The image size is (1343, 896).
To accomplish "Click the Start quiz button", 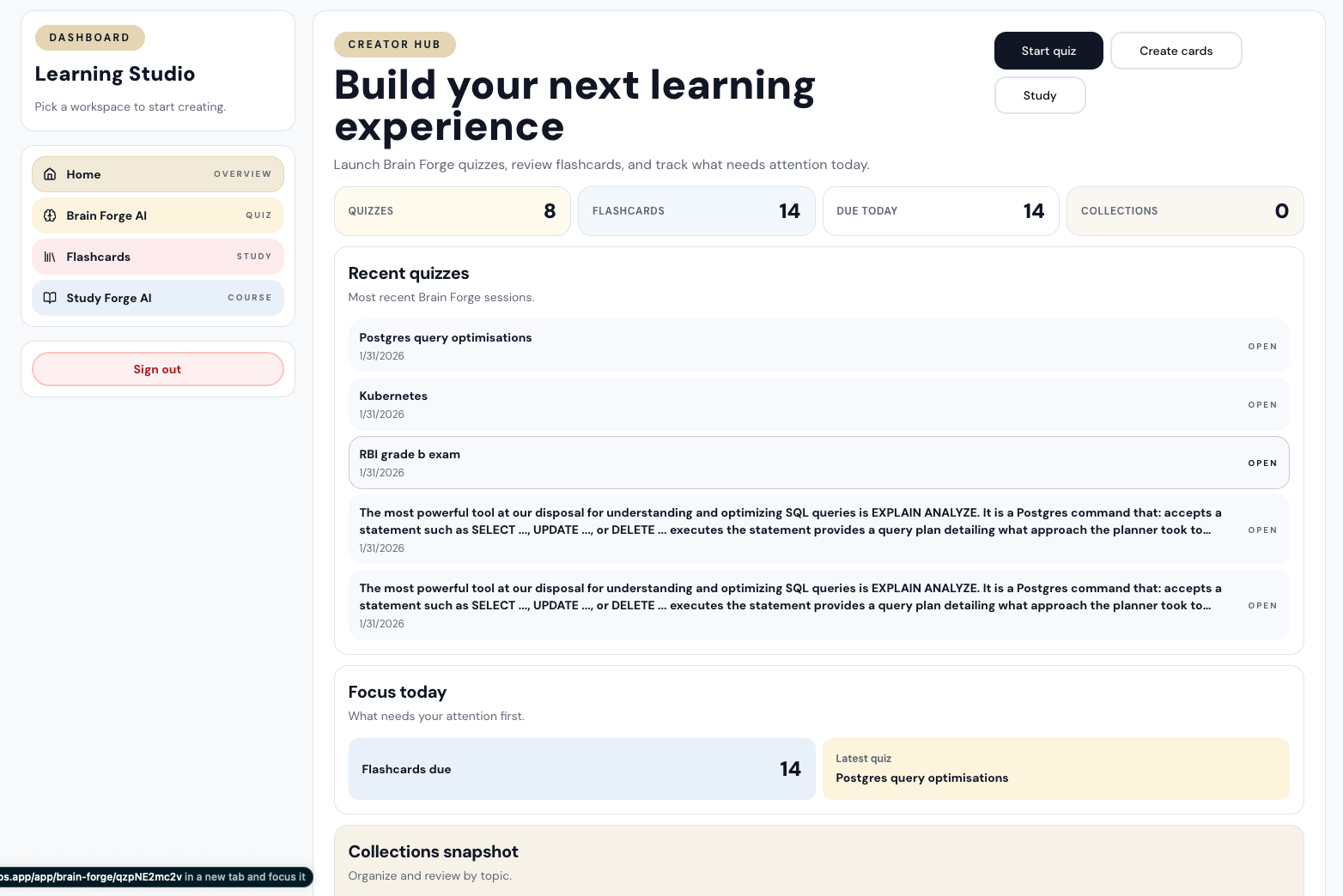I will [1048, 51].
